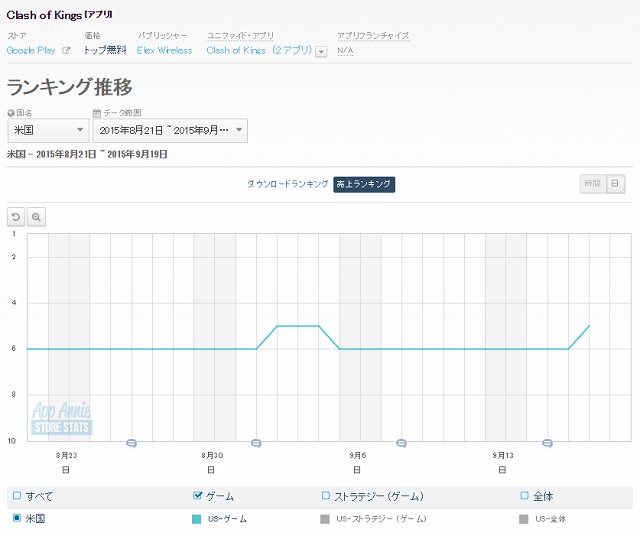Click the chart reset (undo) icon
The image size is (640, 536).
(16, 217)
